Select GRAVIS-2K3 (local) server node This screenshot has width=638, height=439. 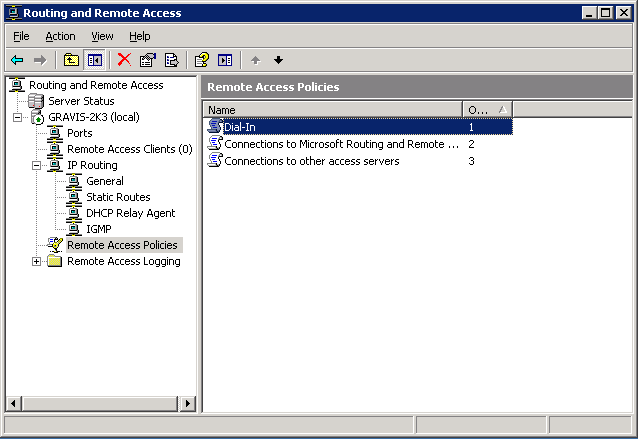tap(94, 117)
